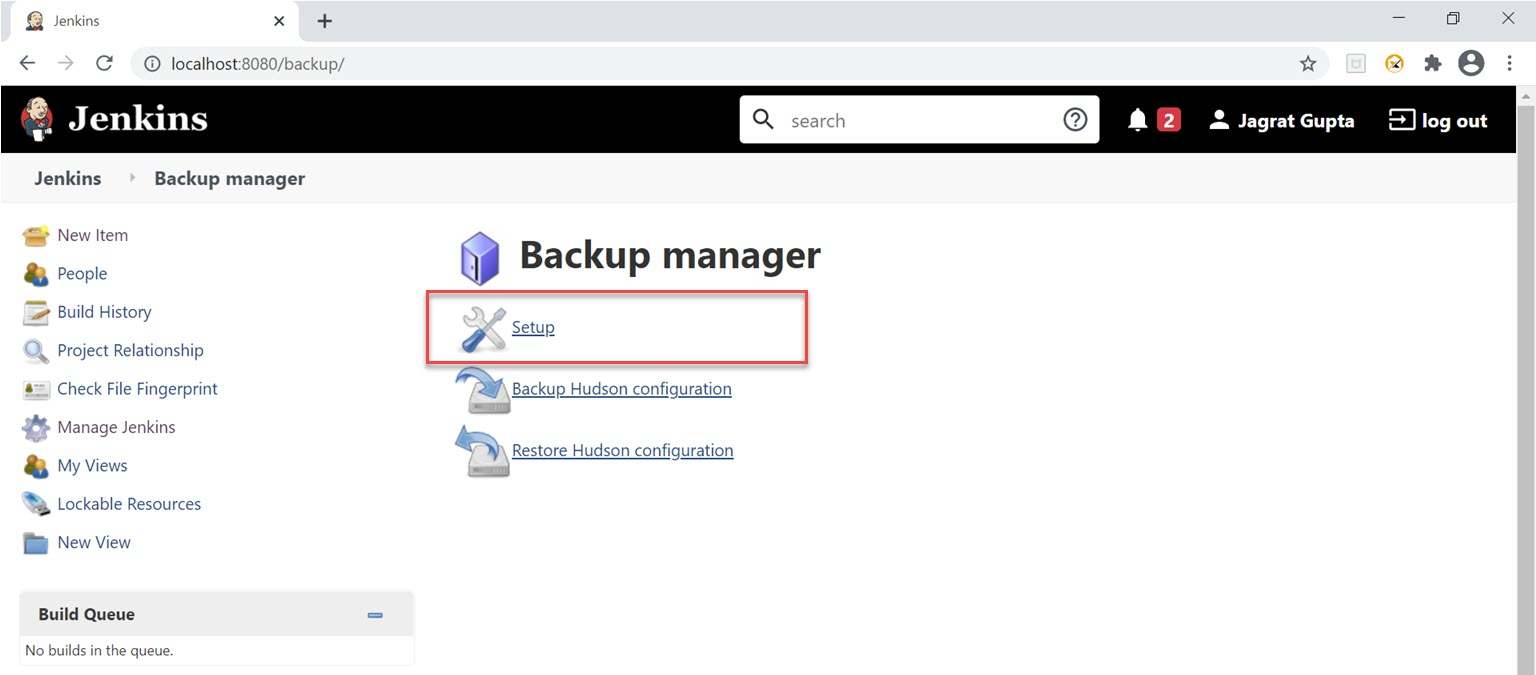Collapse the Build Queue panel

[375, 614]
